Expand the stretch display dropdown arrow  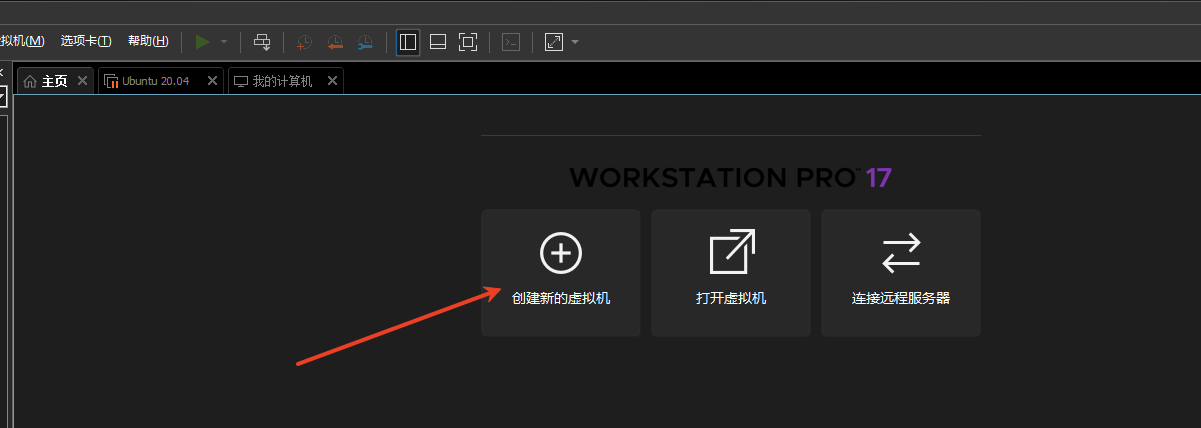pos(575,42)
